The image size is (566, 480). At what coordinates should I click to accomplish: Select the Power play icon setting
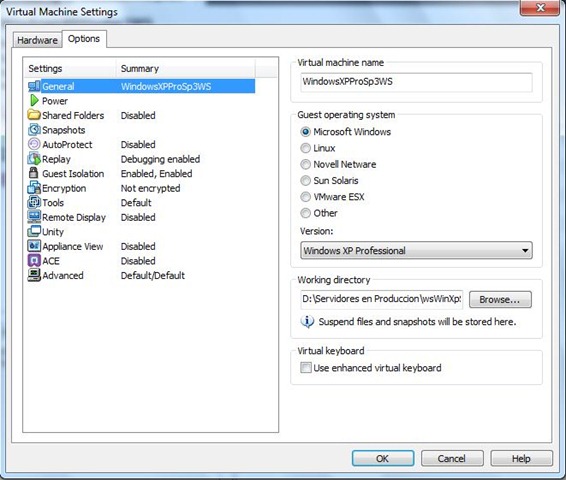pos(34,100)
